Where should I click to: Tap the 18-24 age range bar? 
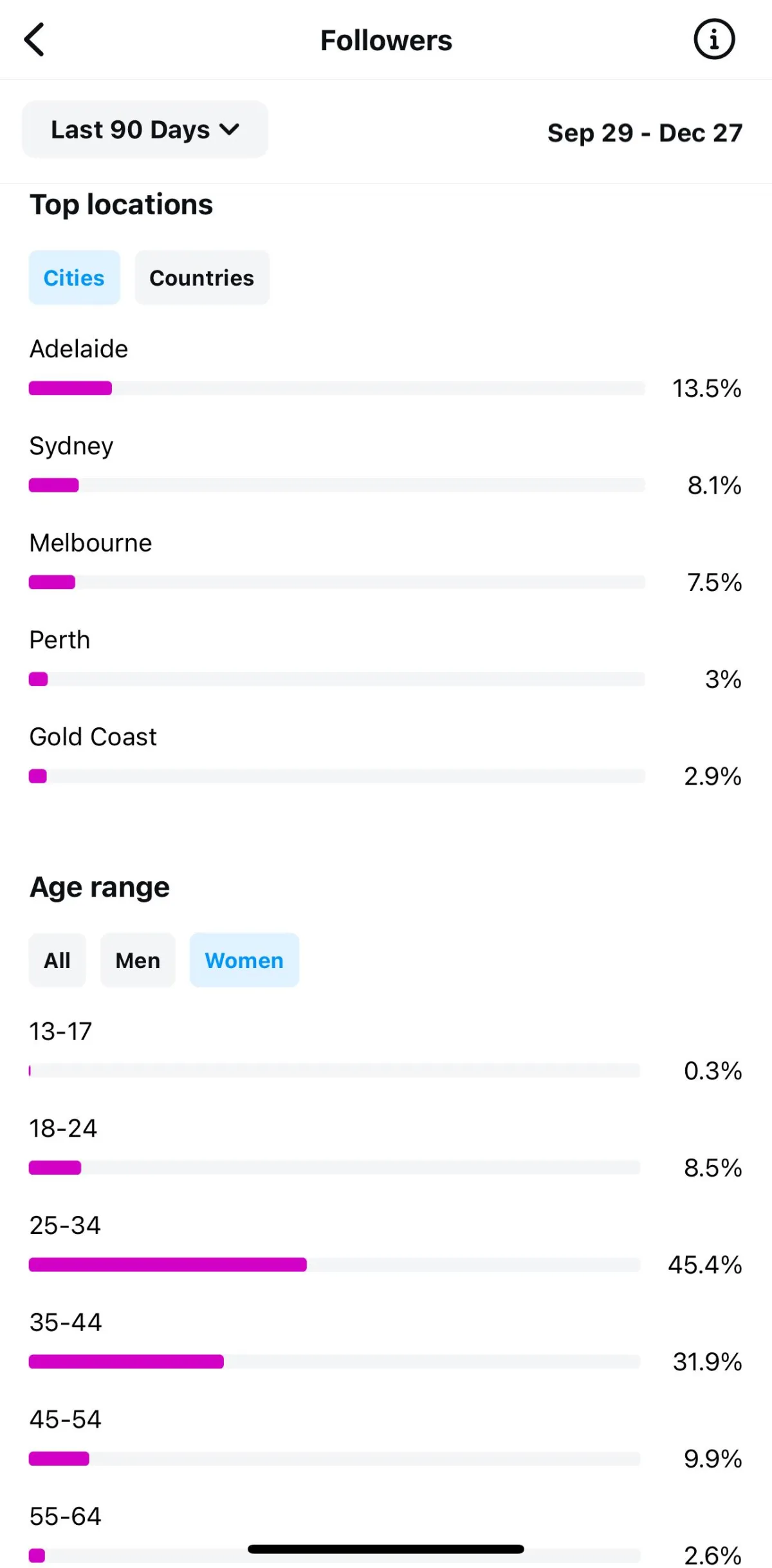pos(335,1168)
